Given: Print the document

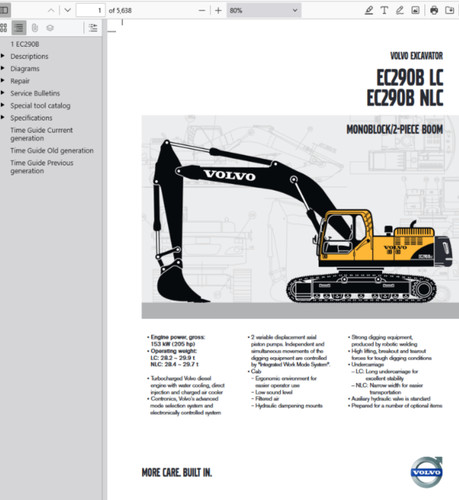Looking at the screenshot, I should [x=434, y=10].
